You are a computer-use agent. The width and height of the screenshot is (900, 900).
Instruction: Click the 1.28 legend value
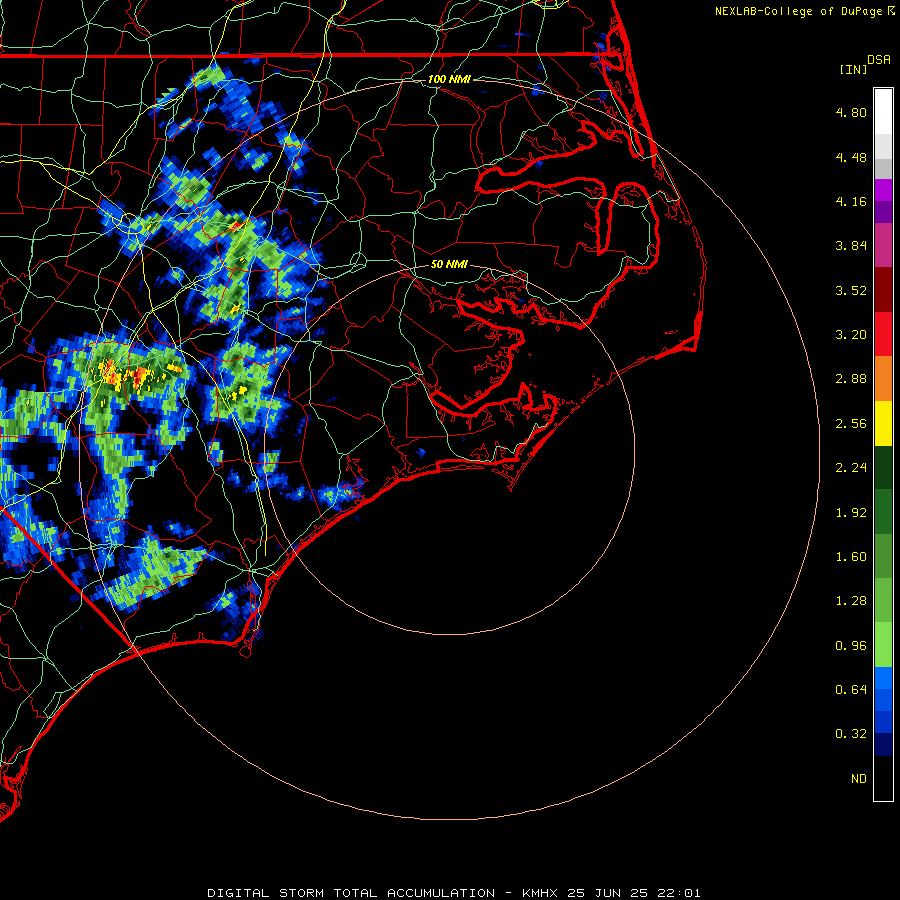[851, 600]
